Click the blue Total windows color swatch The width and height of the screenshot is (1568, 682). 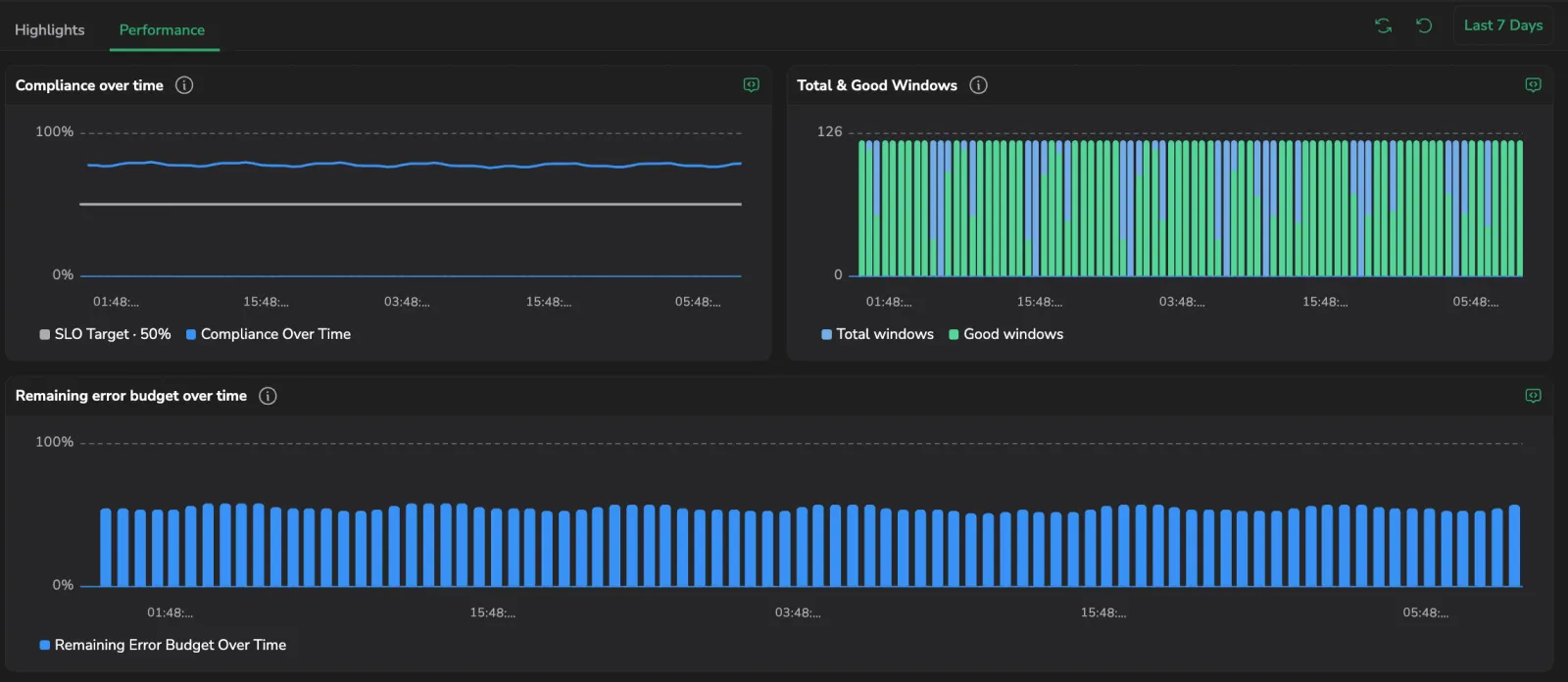click(x=826, y=334)
